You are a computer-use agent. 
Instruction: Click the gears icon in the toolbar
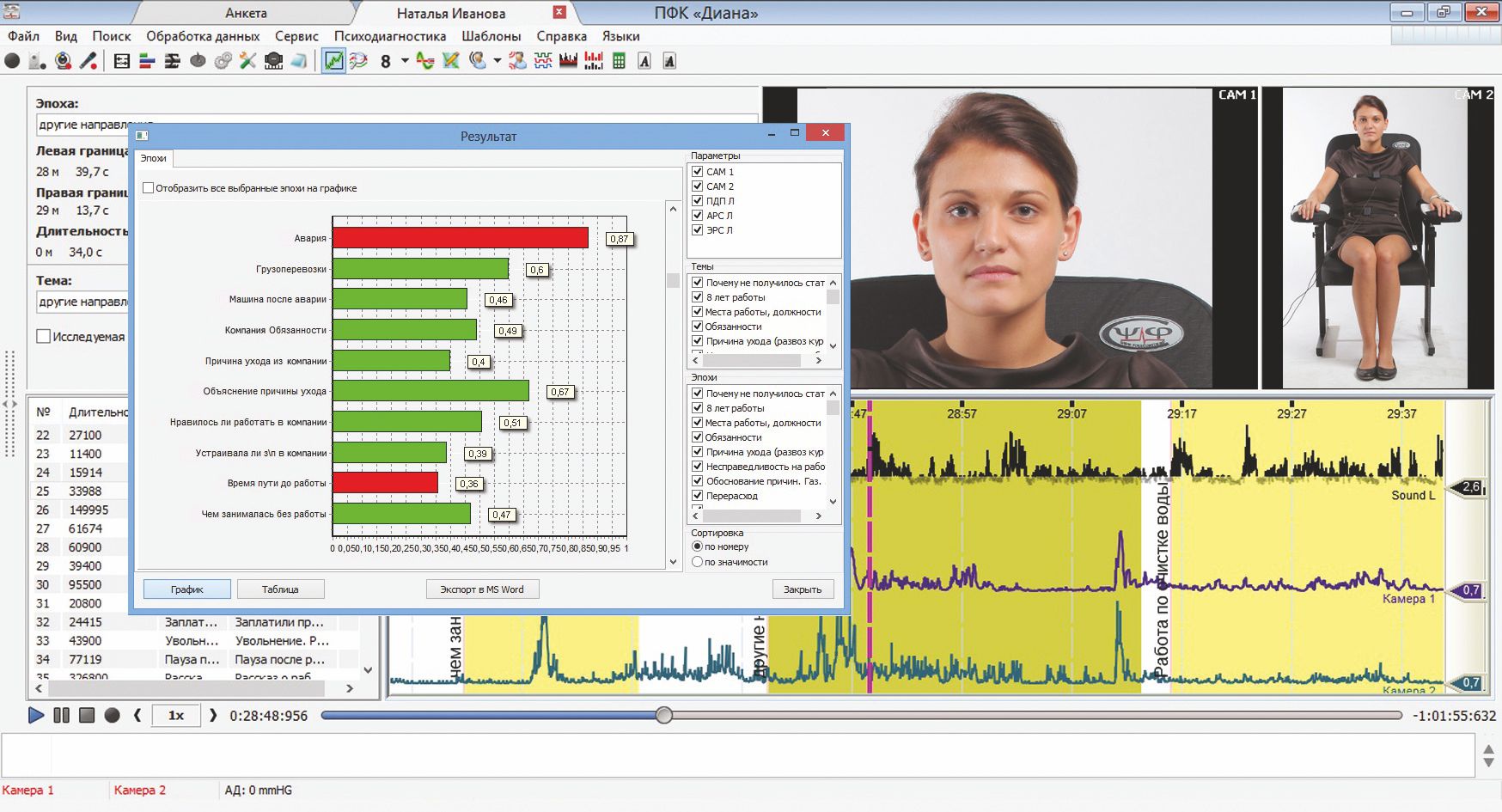pyautogui.click(x=223, y=61)
